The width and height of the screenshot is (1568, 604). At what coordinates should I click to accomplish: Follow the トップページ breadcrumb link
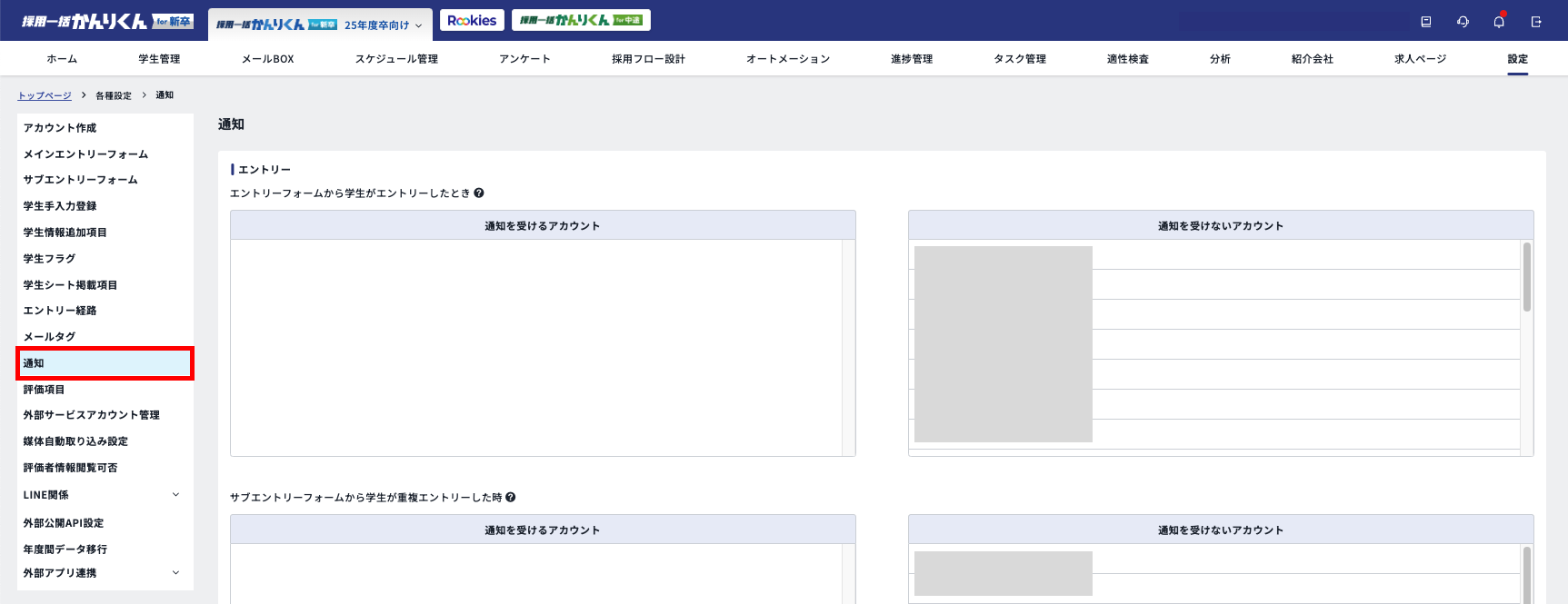pos(45,95)
